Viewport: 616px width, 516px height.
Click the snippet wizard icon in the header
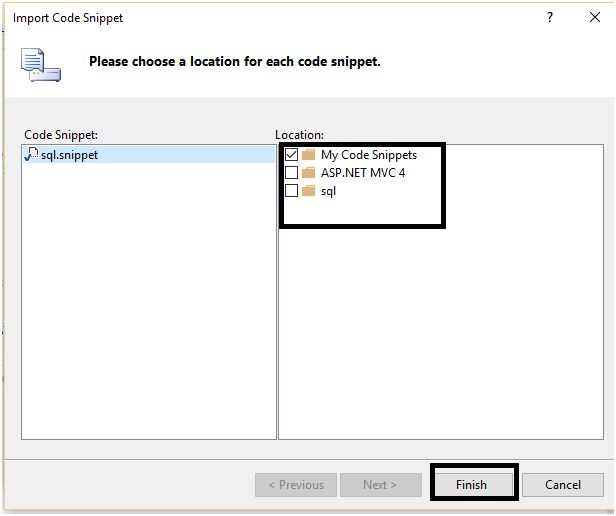pos(41,64)
